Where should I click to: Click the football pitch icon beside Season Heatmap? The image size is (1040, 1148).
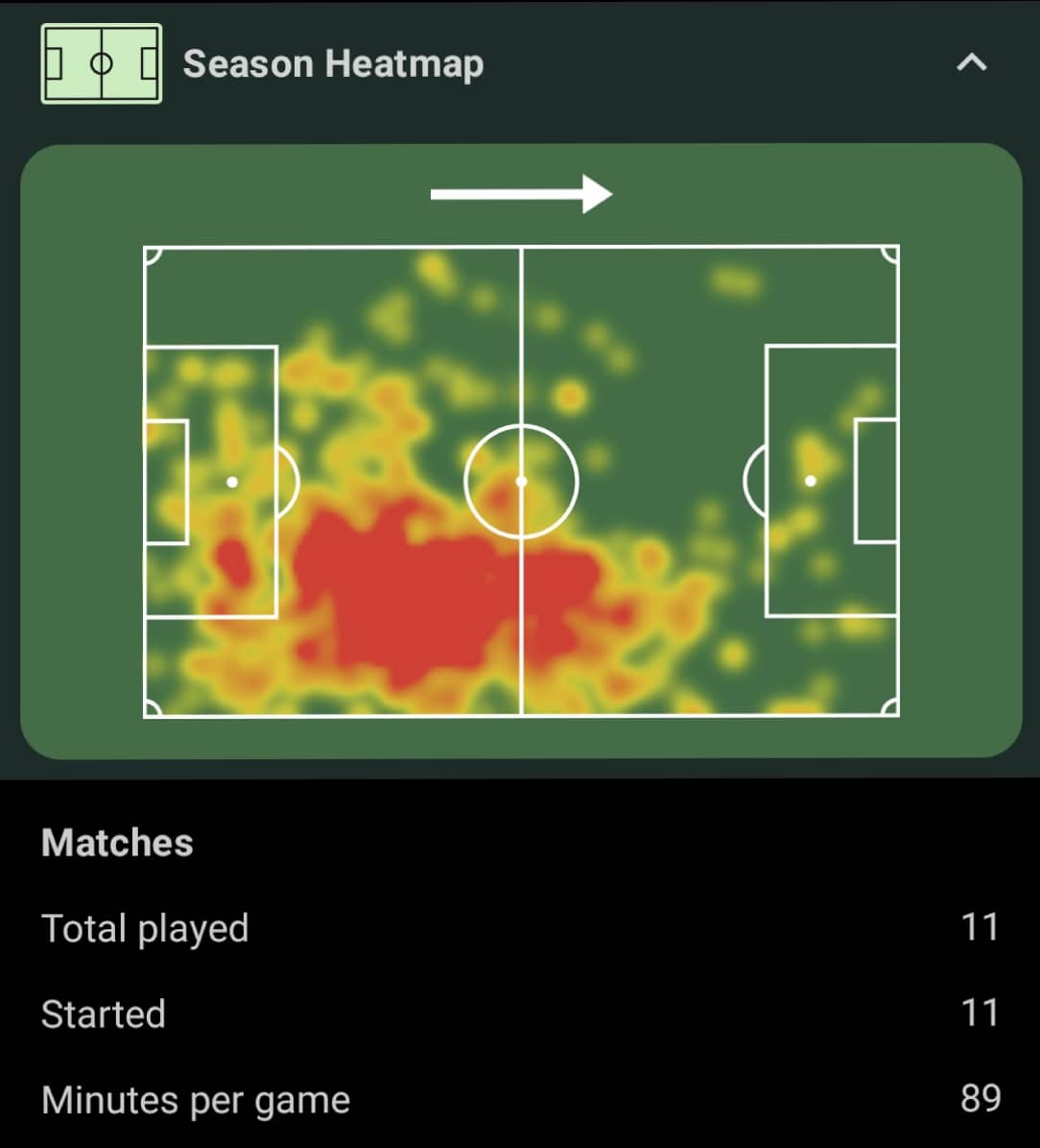coord(102,63)
